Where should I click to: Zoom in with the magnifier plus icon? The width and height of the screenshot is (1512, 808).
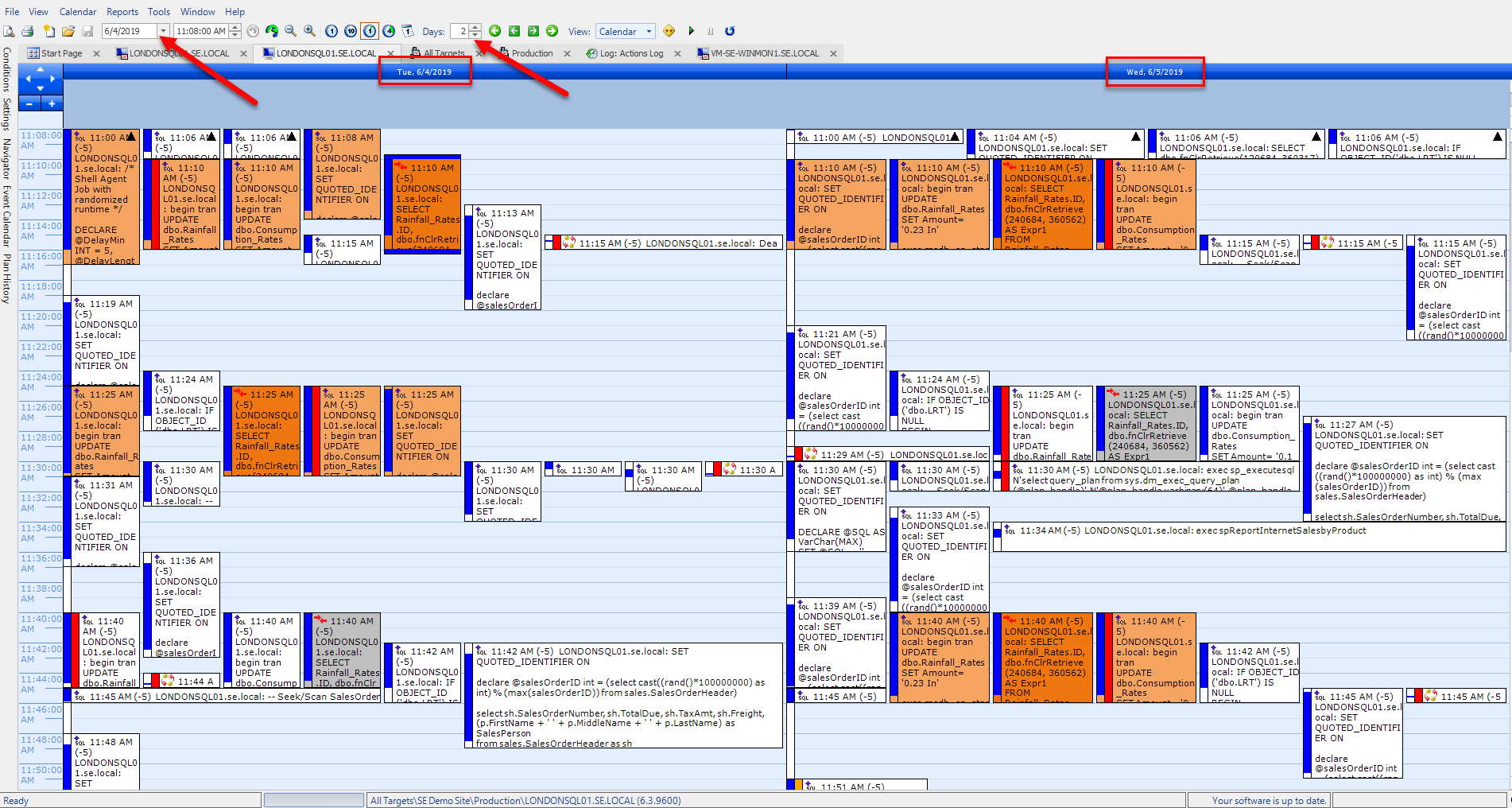310,31
